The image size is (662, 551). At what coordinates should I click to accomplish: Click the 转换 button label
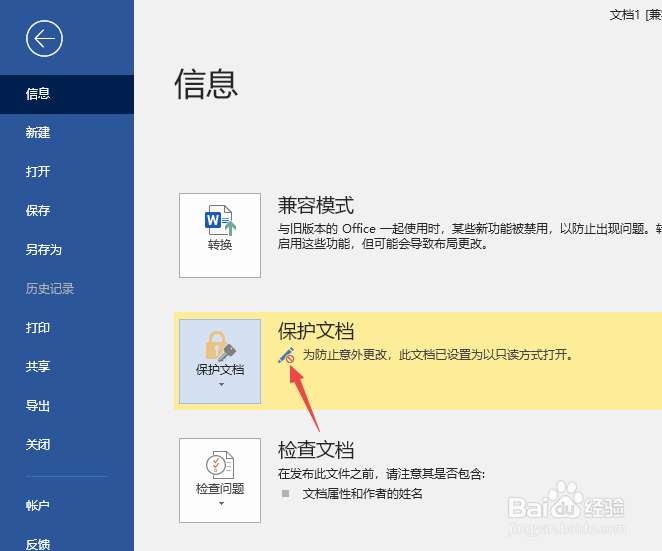tap(220, 244)
